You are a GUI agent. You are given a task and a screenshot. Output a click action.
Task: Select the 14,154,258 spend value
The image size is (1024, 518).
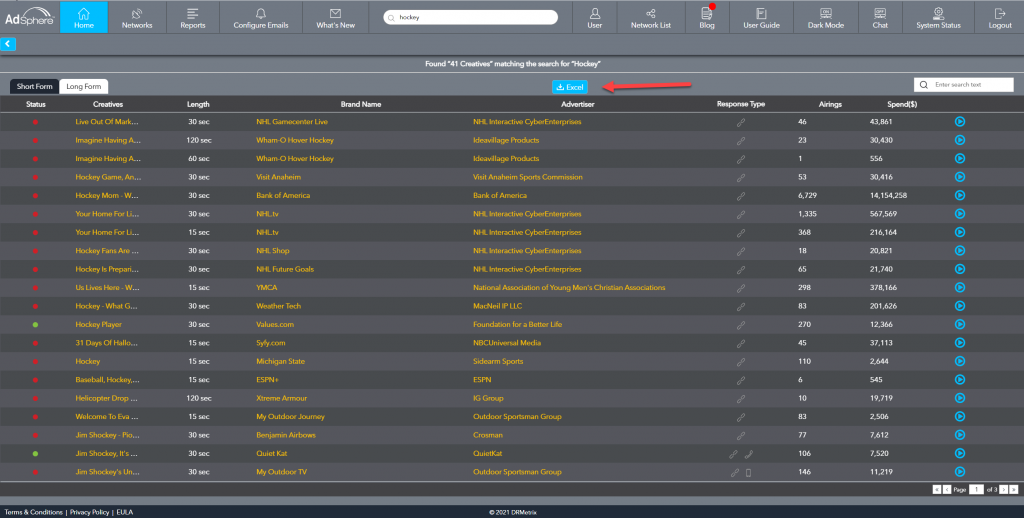click(x=888, y=195)
